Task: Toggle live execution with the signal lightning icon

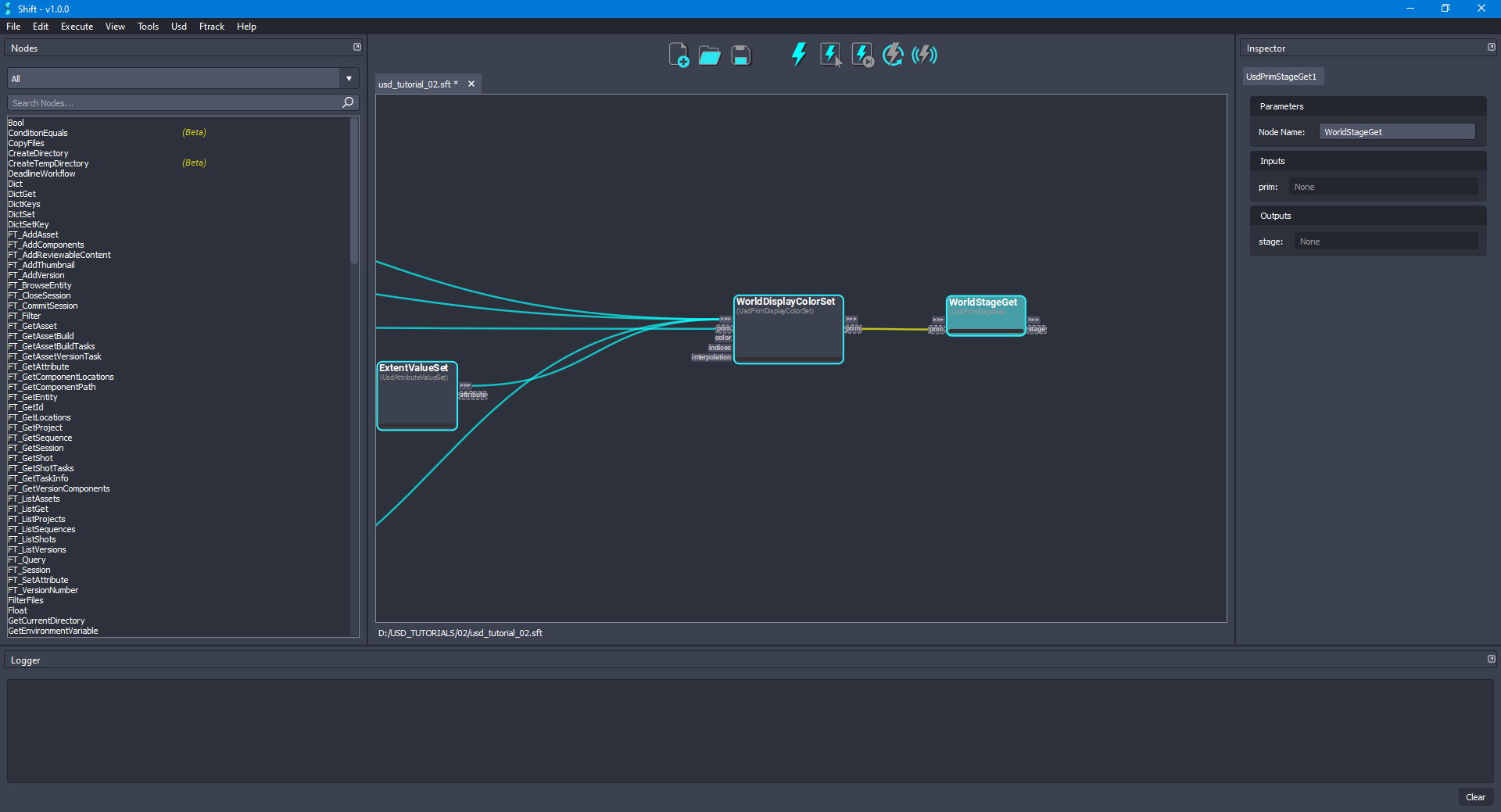Action: (924, 55)
